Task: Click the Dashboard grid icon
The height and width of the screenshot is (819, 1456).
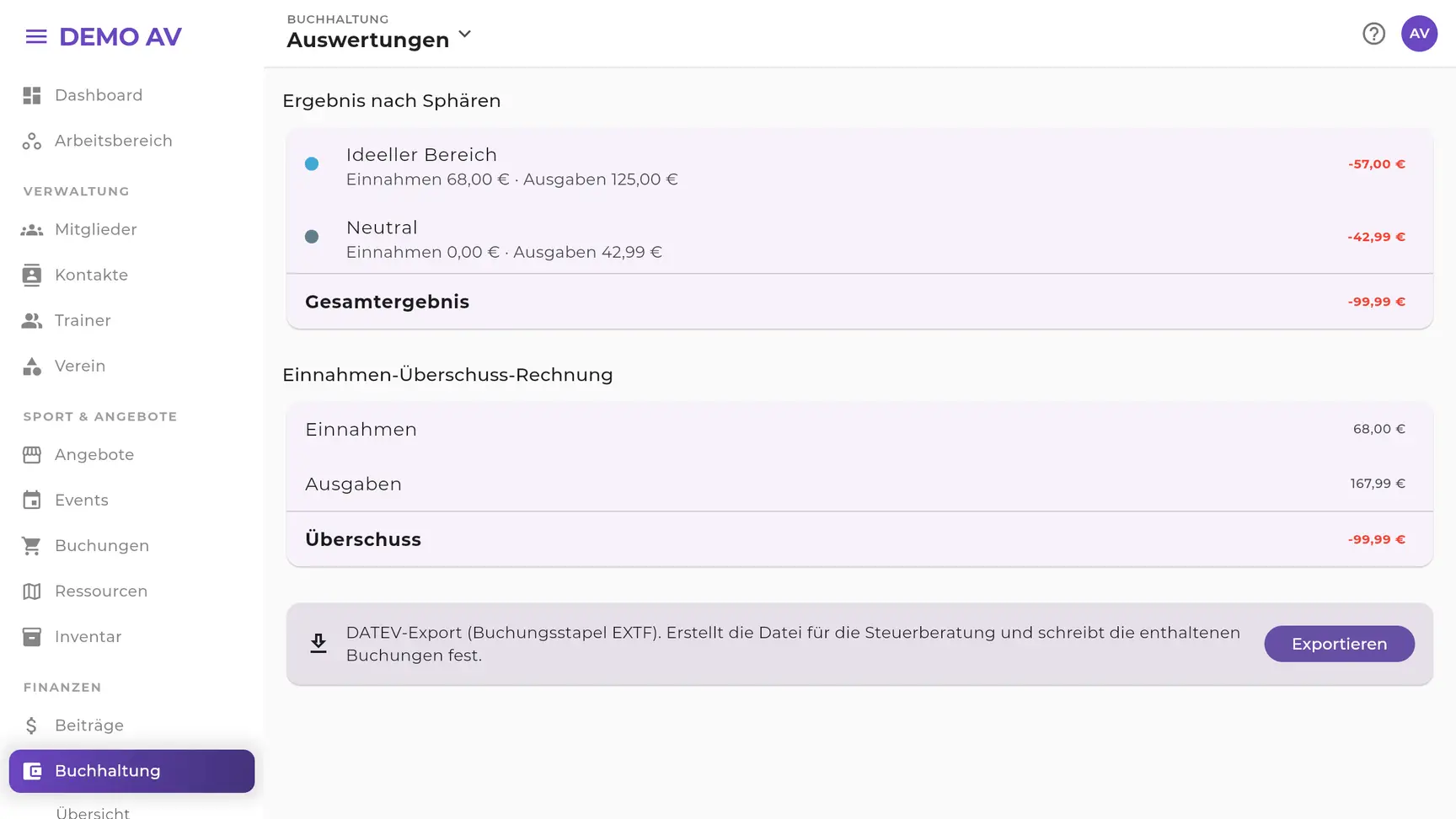Action: tap(32, 96)
